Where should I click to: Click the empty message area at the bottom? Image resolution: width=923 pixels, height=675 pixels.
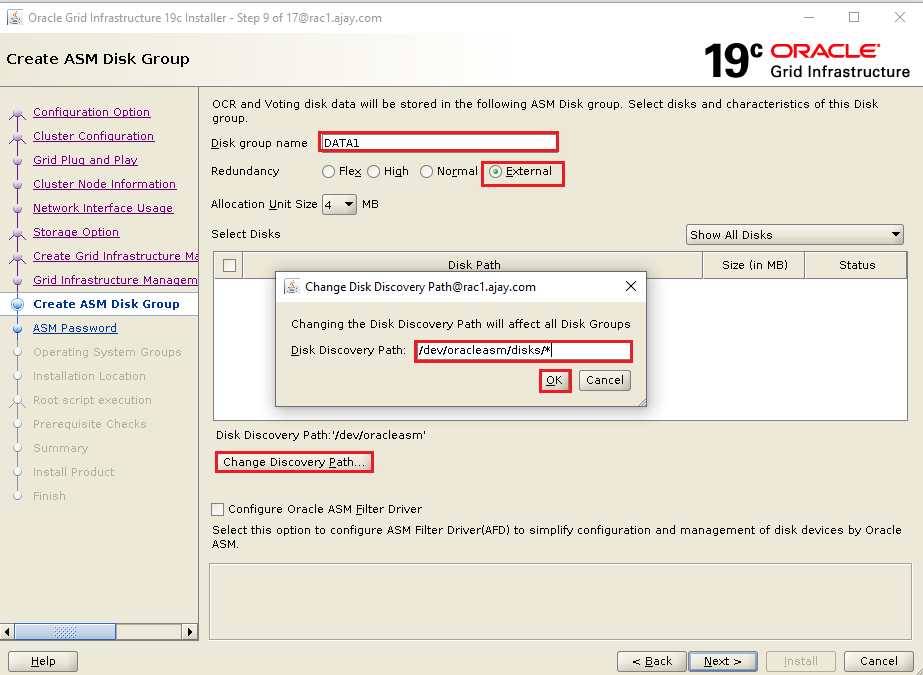click(560, 601)
